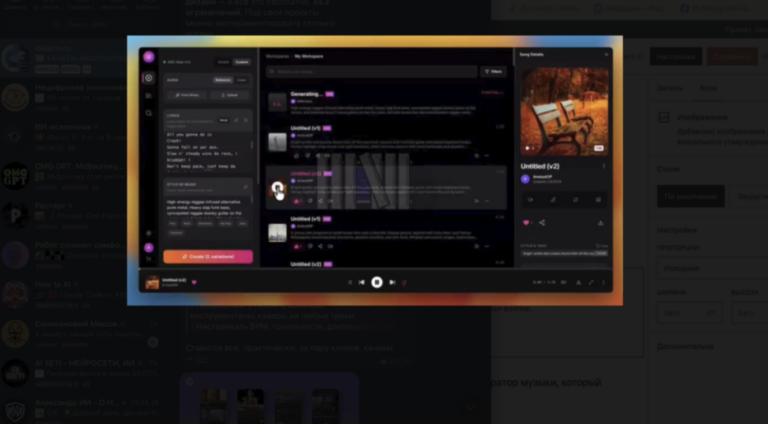Skip to previous track in player
This screenshot has width=768, height=424.
361,283
